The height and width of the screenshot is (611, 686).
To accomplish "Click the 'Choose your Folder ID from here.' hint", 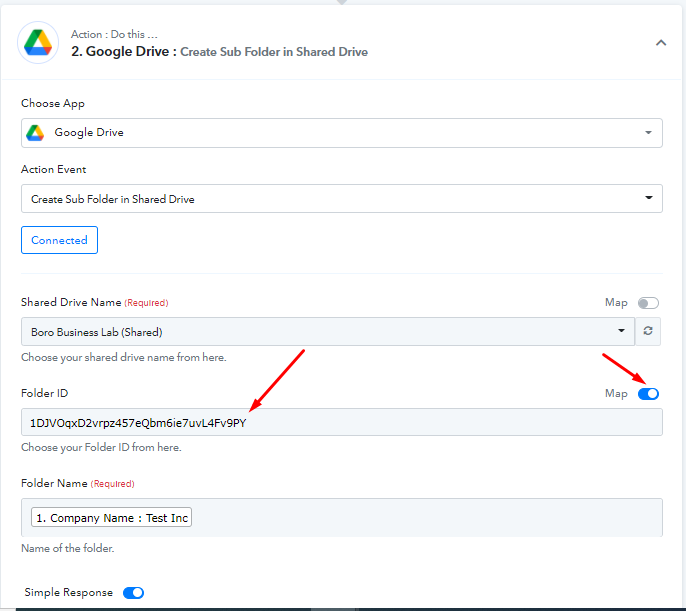I will [102, 447].
